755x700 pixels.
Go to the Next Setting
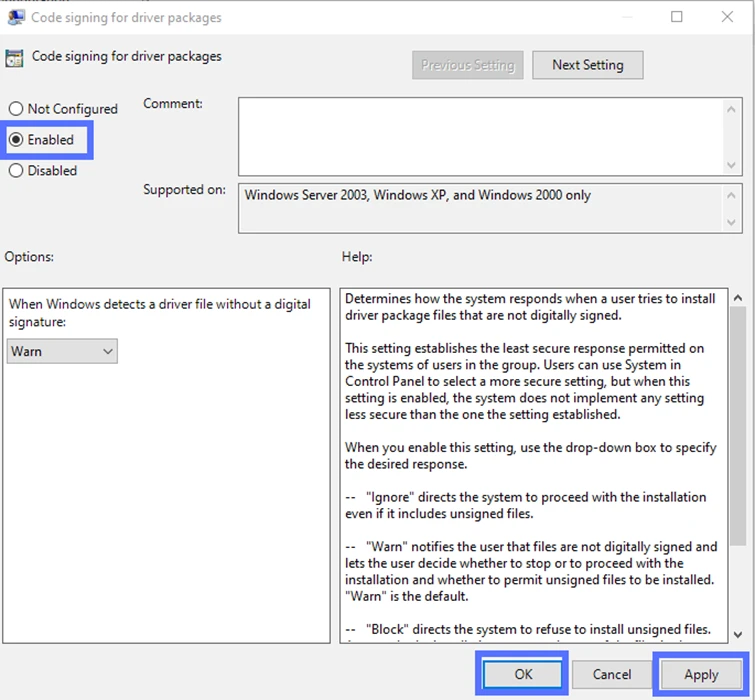(587, 65)
